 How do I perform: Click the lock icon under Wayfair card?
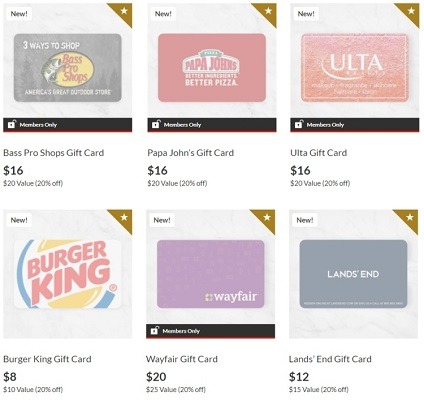point(154,330)
